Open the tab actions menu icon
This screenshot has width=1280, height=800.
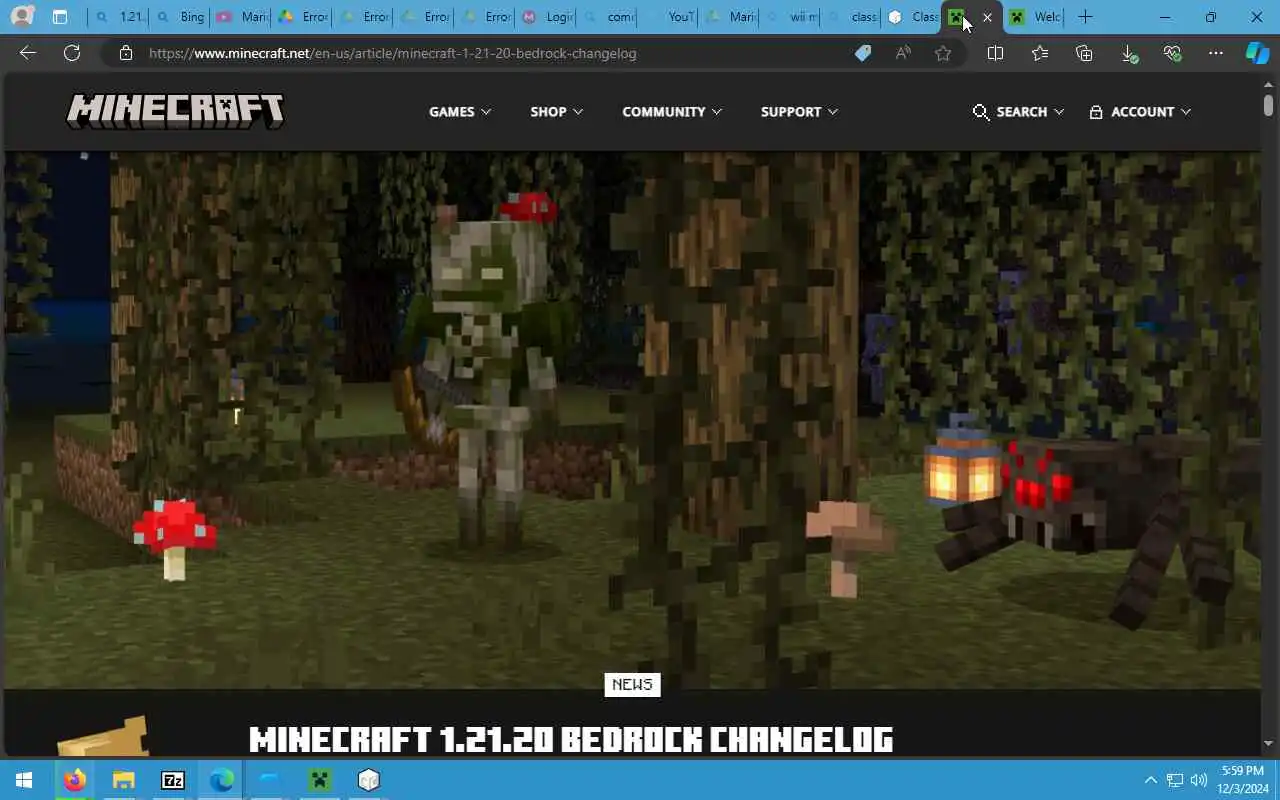[60, 17]
